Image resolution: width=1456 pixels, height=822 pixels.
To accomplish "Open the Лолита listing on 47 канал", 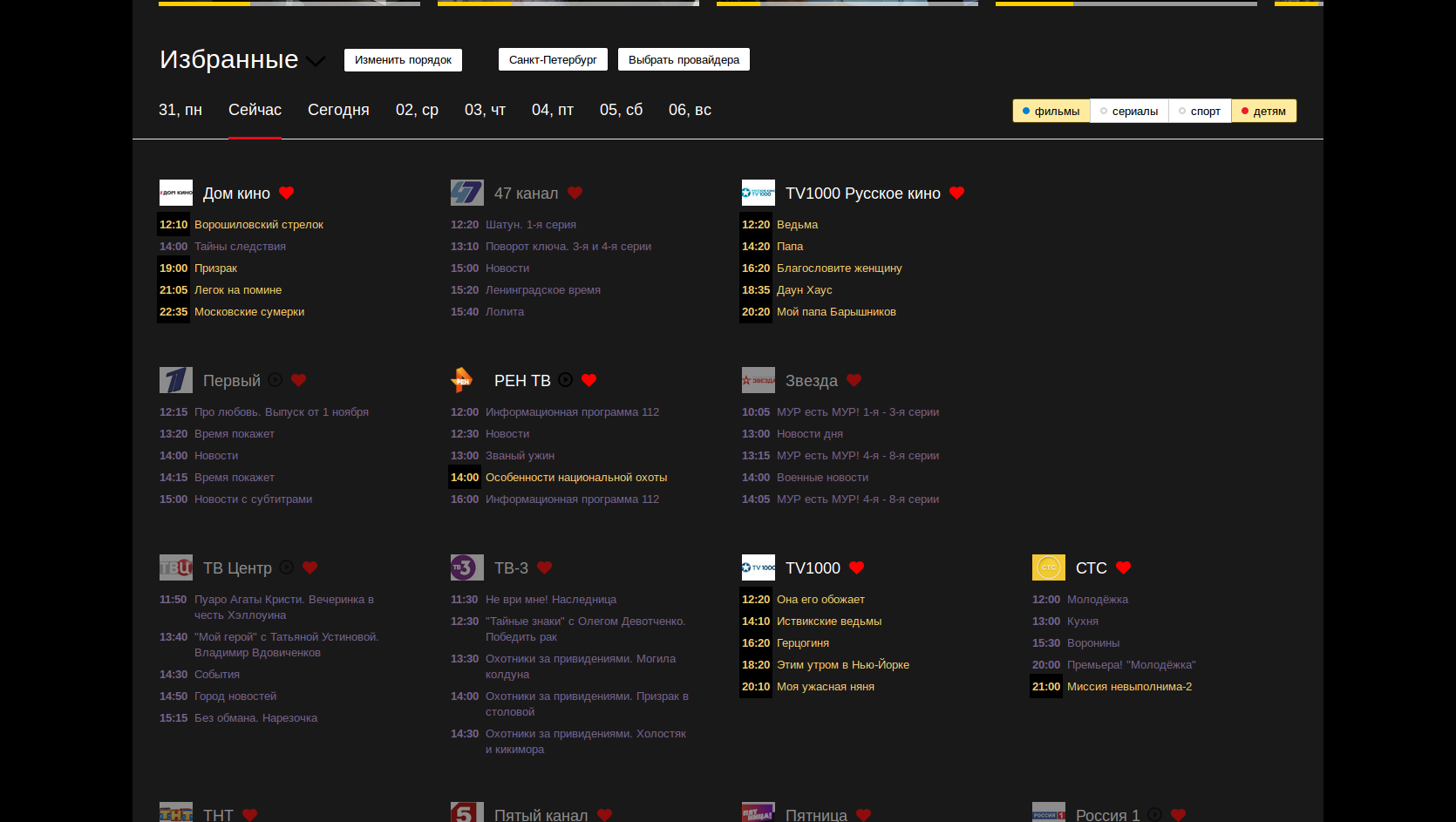I will [x=505, y=312].
